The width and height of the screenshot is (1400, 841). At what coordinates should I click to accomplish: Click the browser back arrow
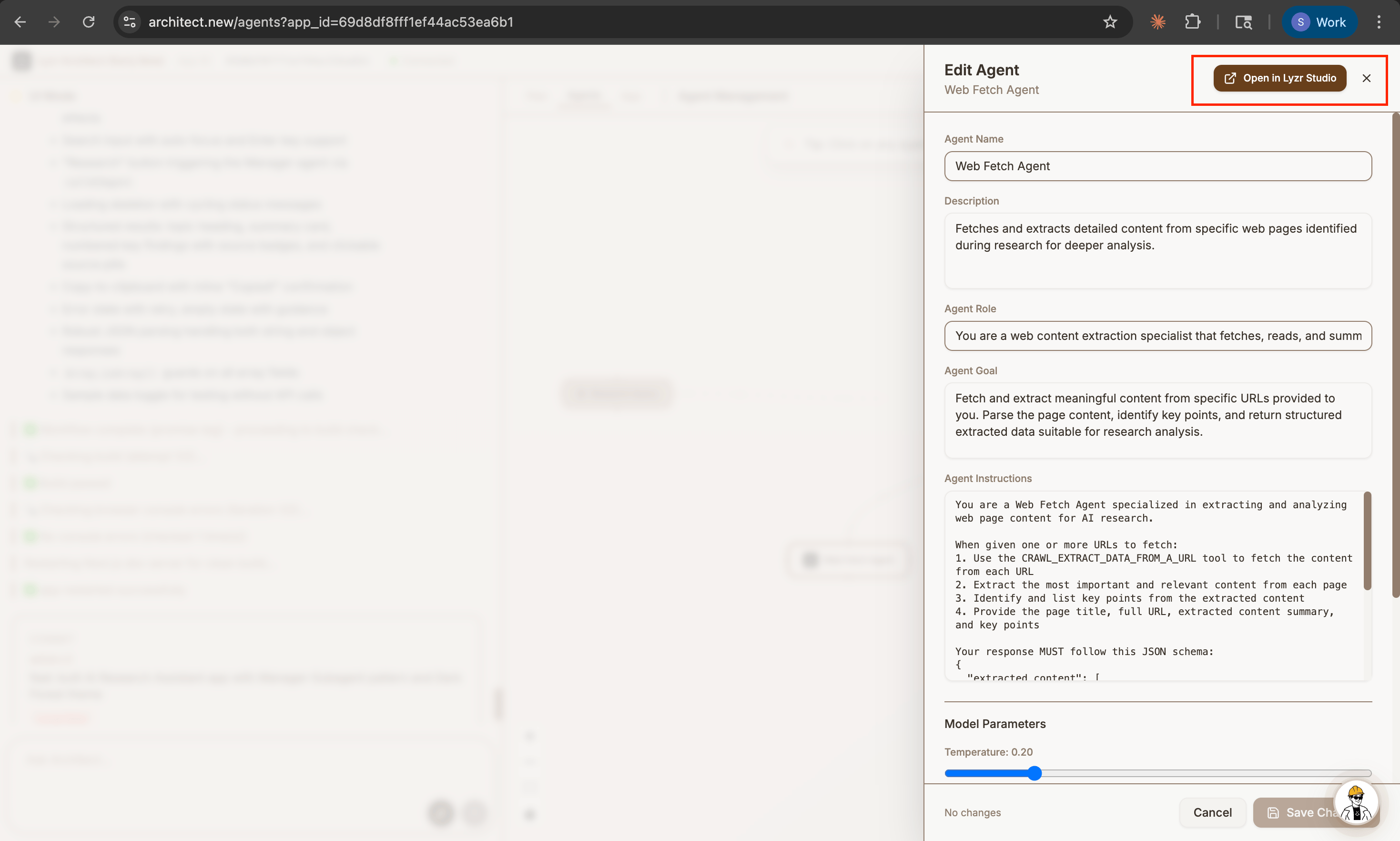pyautogui.click(x=20, y=22)
